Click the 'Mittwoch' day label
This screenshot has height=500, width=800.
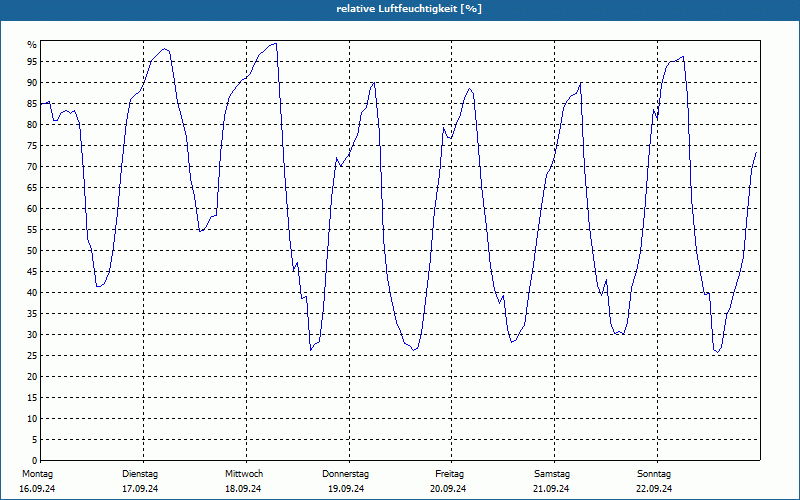(244, 474)
